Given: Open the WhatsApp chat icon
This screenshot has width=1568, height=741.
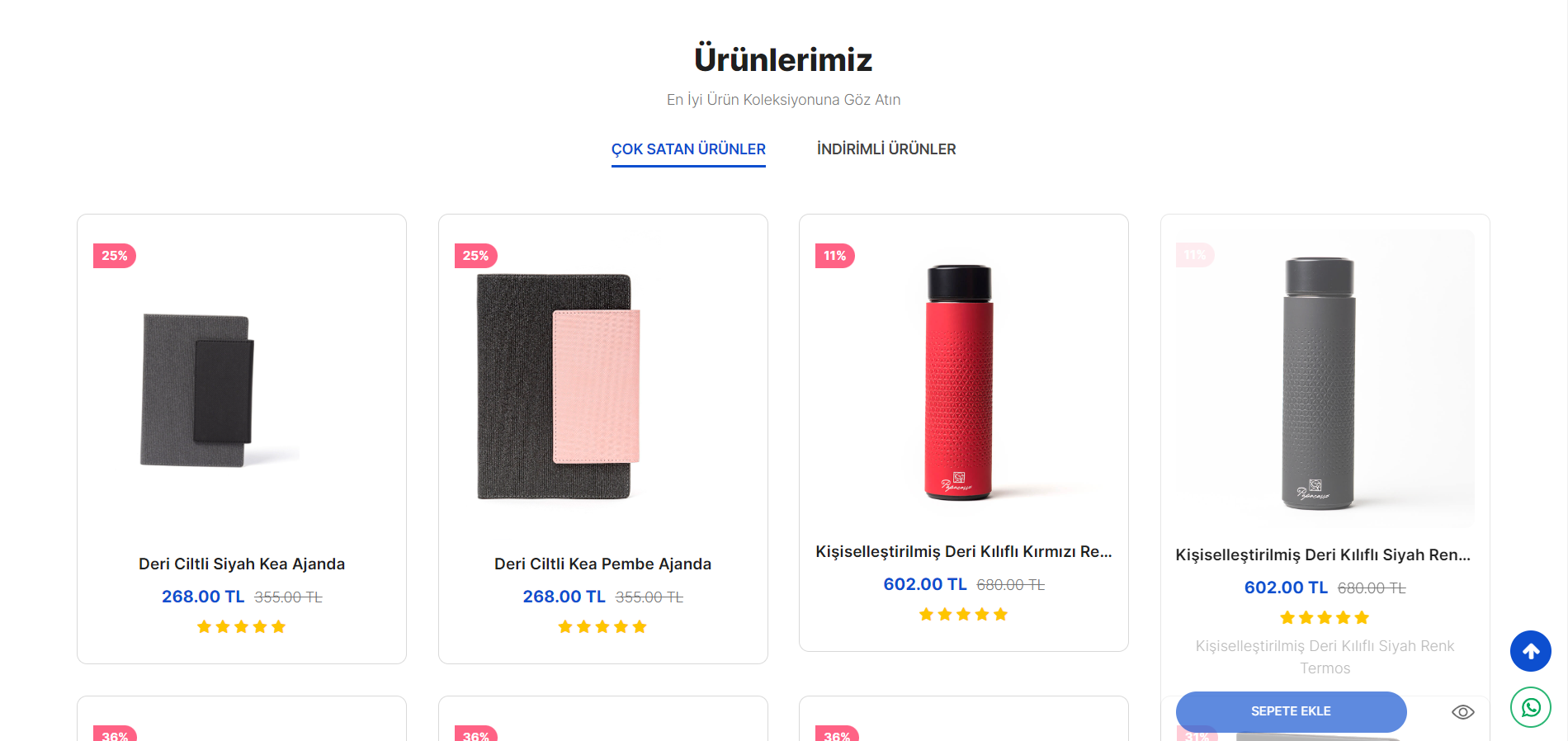Looking at the screenshot, I should (1530, 707).
